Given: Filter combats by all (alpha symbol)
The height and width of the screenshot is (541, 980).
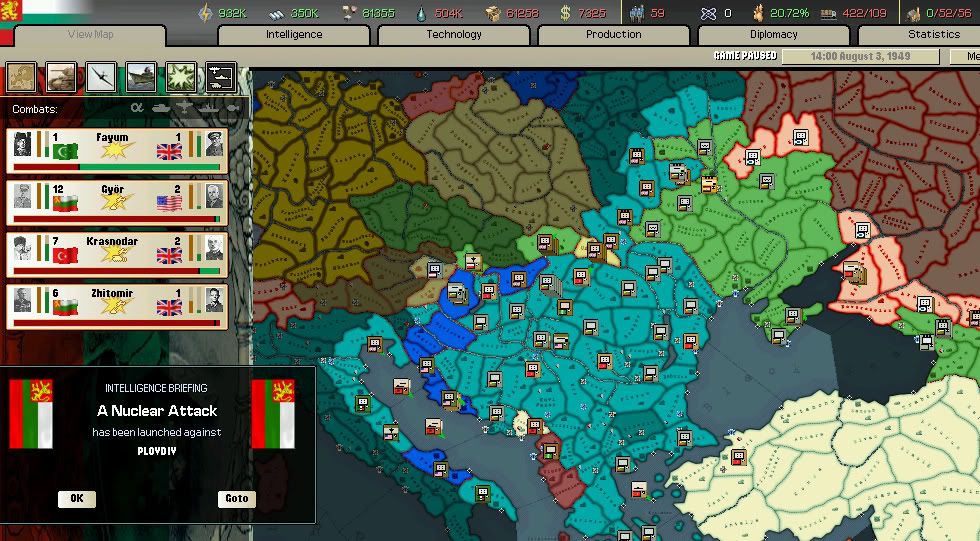Looking at the screenshot, I should [137, 108].
